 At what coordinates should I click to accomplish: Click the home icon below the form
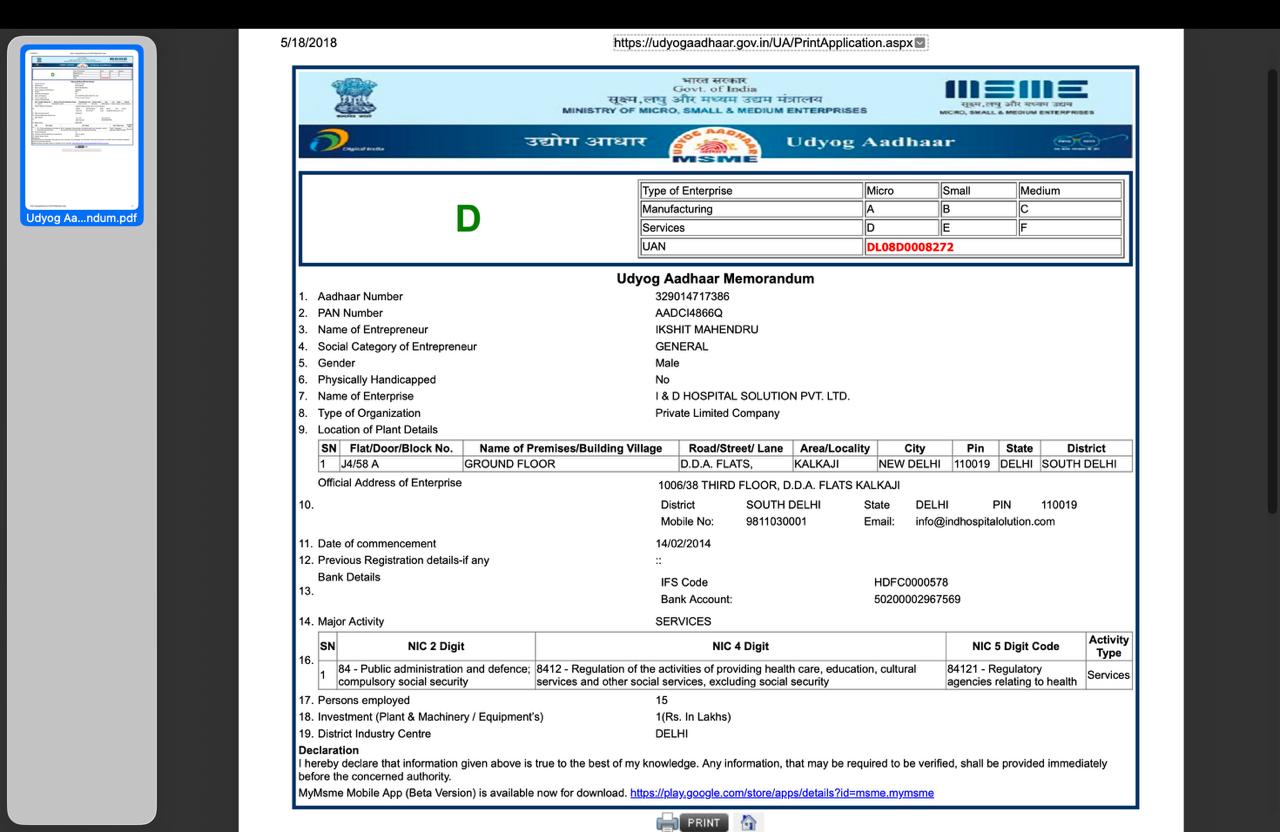[747, 823]
